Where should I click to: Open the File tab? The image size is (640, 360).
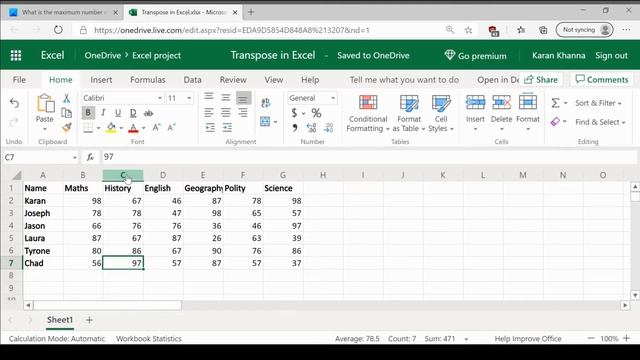click(x=19, y=80)
